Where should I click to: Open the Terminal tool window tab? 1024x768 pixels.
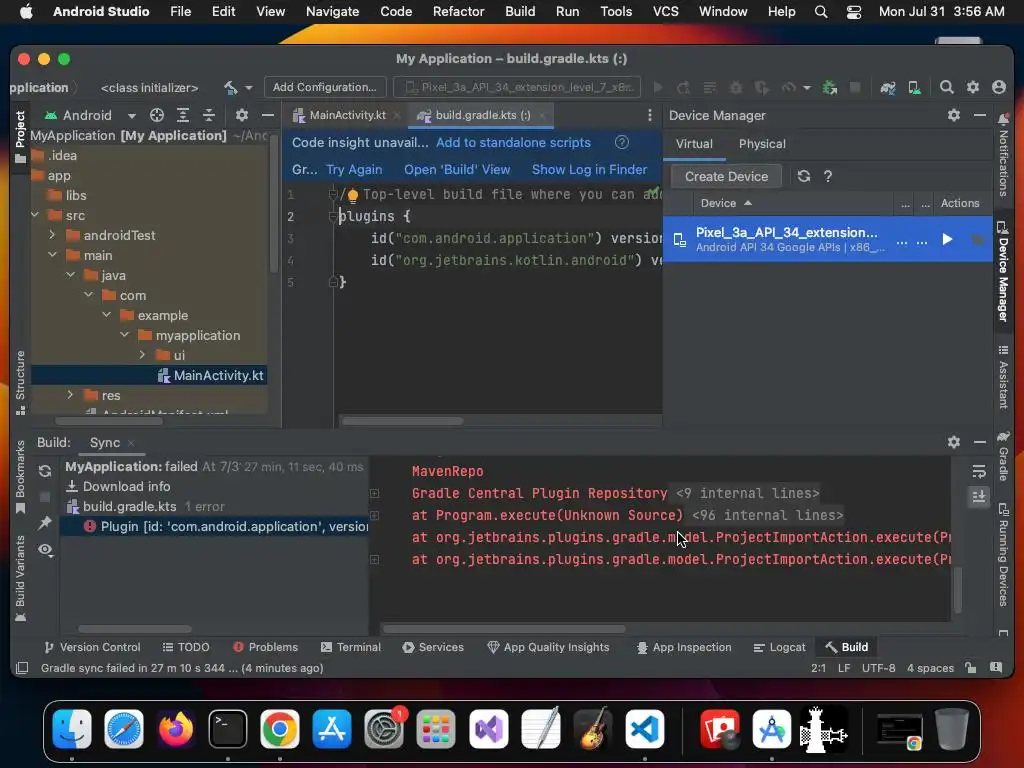tap(351, 647)
